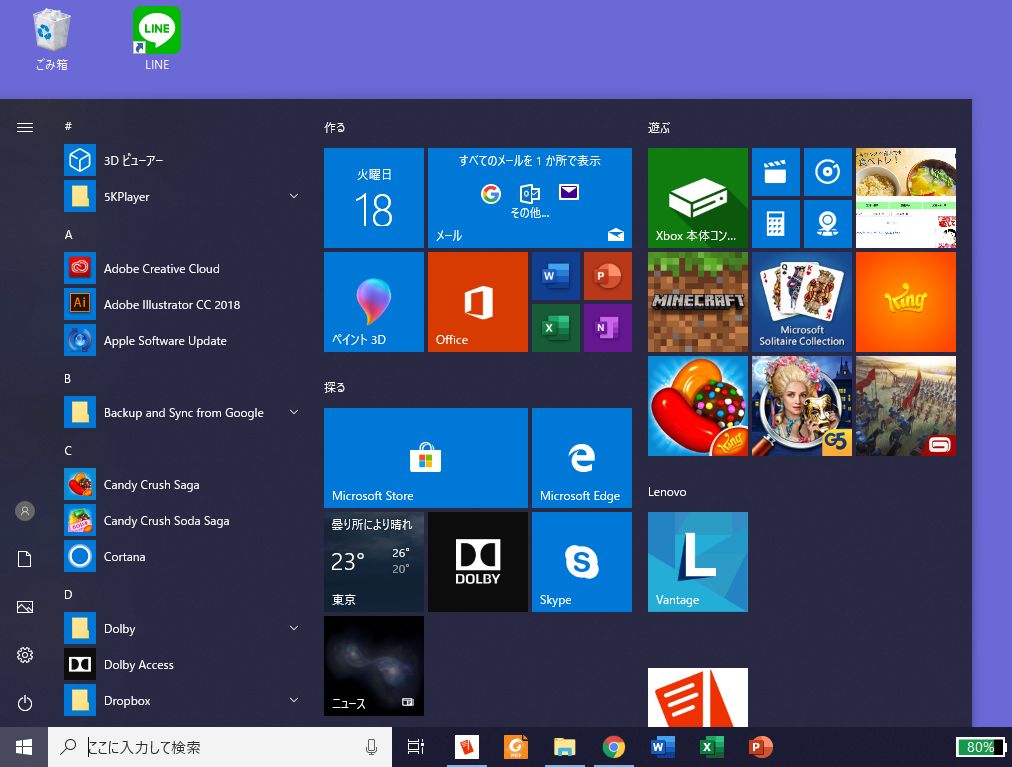Launch Adobe Illustrator CC 2018
This screenshot has width=1012, height=767.
(181, 304)
